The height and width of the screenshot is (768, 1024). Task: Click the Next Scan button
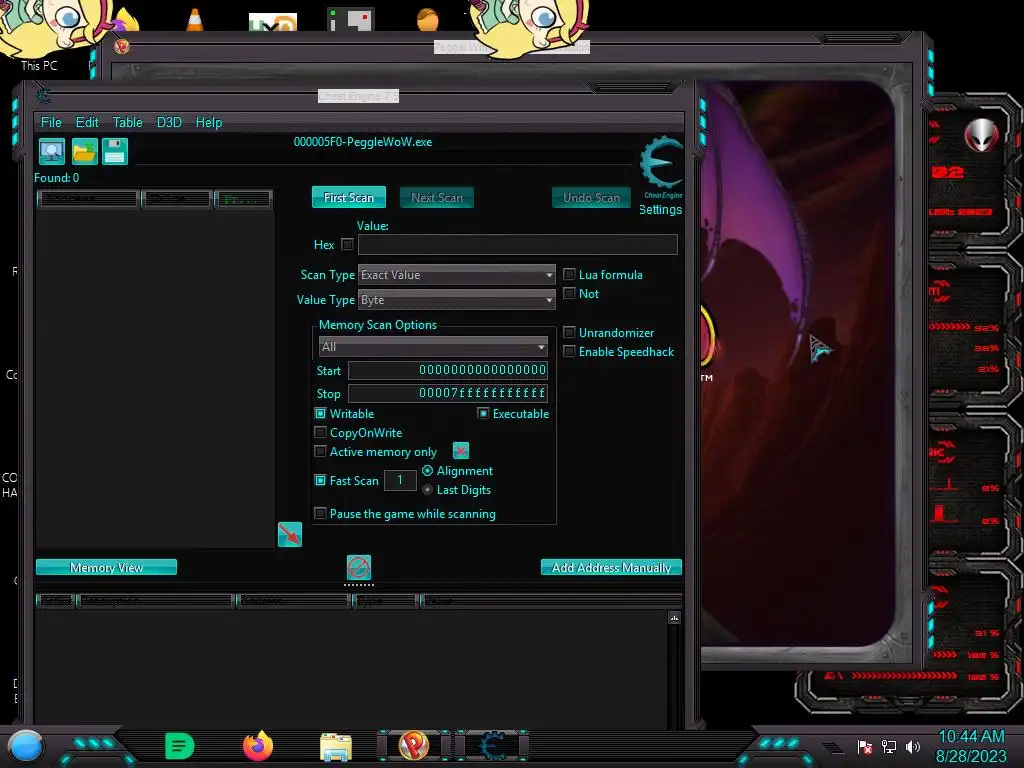pos(437,197)
